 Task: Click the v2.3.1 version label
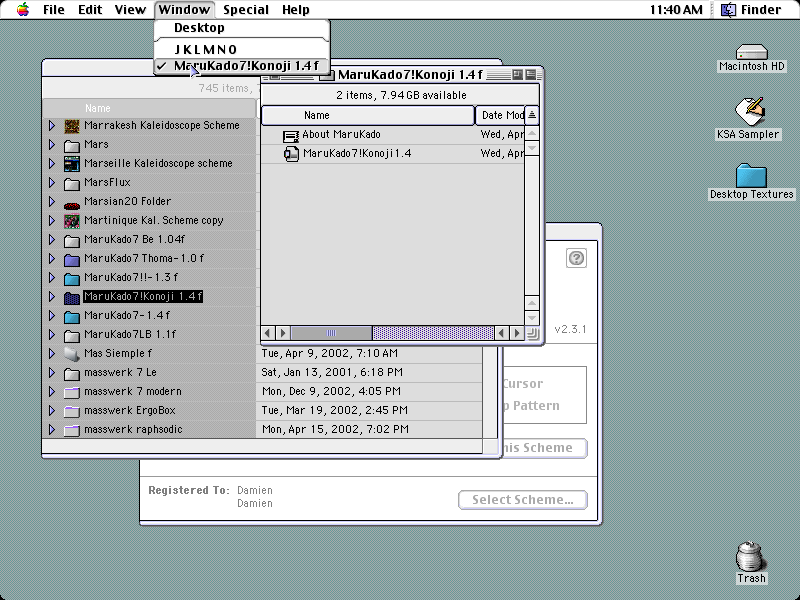[x=570, y=330]
